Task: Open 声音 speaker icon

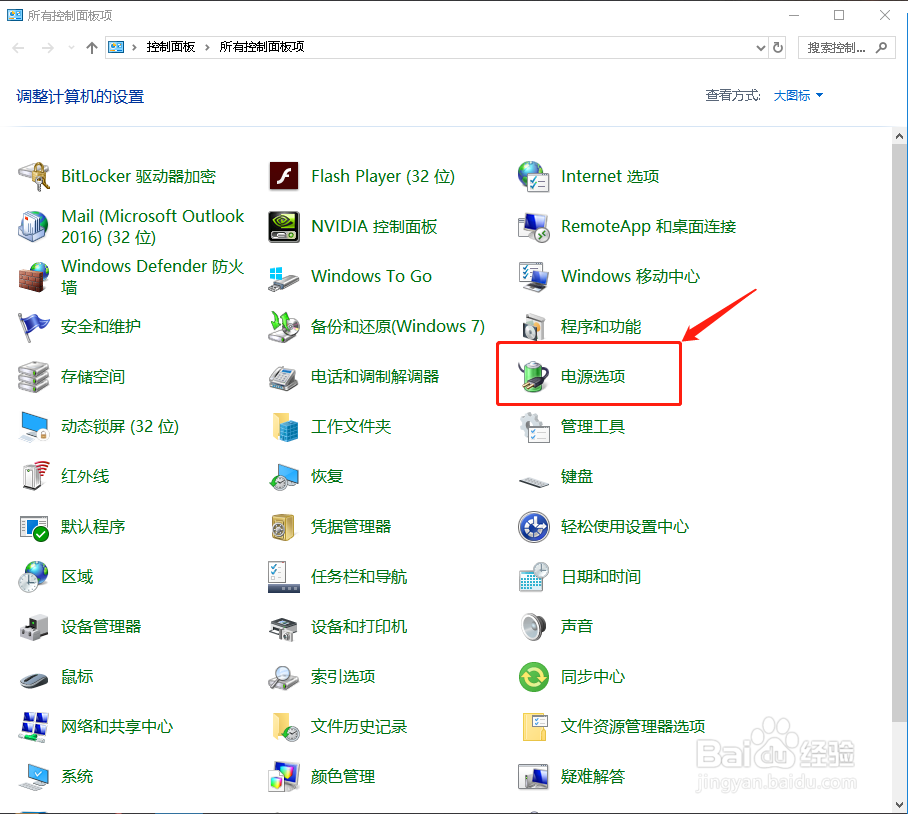Action: coord(533,627)
